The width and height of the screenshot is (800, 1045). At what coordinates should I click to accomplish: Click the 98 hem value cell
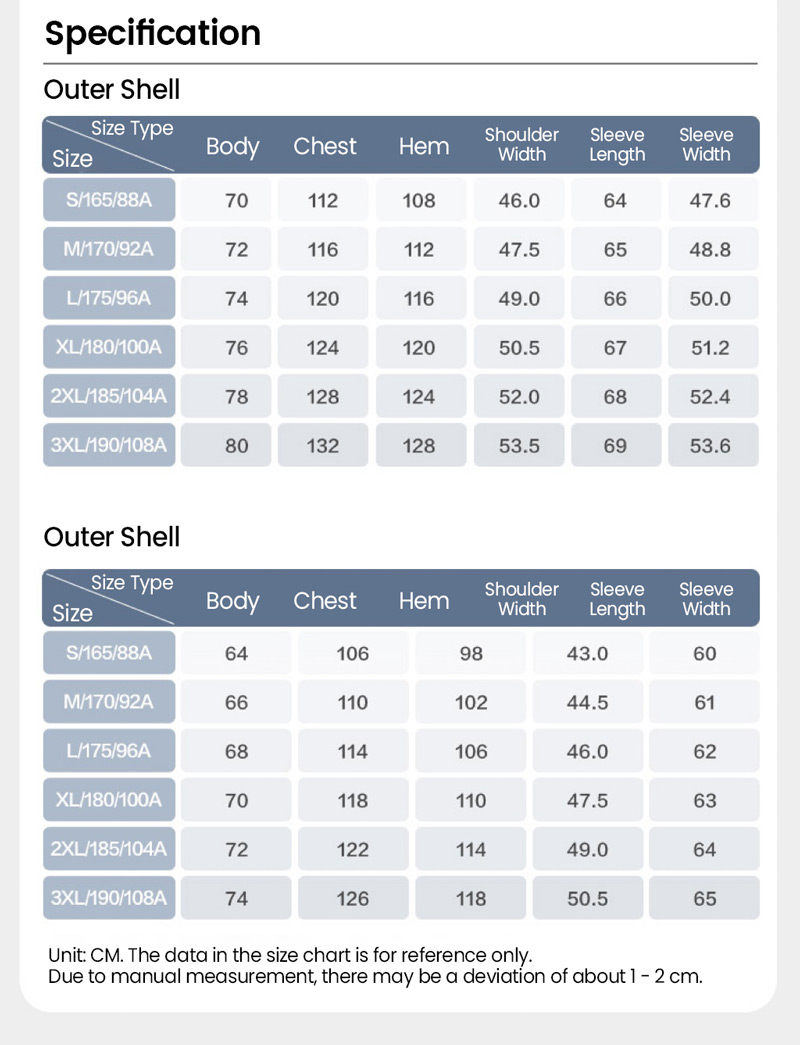click(x=471, y=654)
